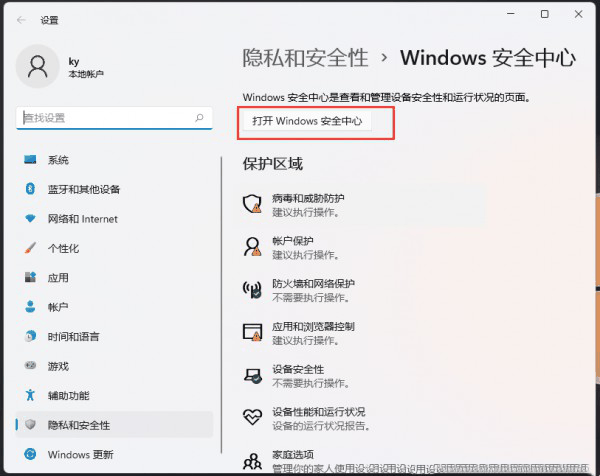Viewport: 600px width, 476px height.
Task: Click the 保护区域 heading
Action: (272, 164)
